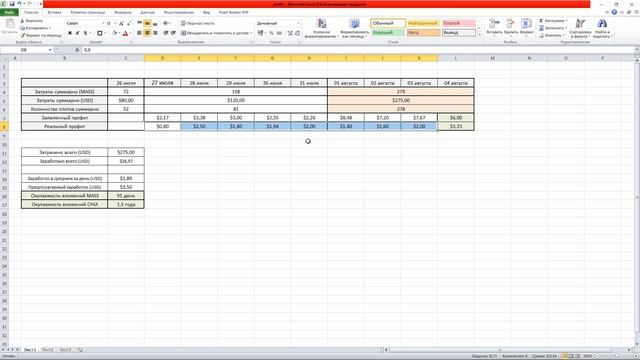Viewport: 640px width, 360px height.
Task: Open Format as Table (Форматировать как таблицу)
Action: click(355, 29)
